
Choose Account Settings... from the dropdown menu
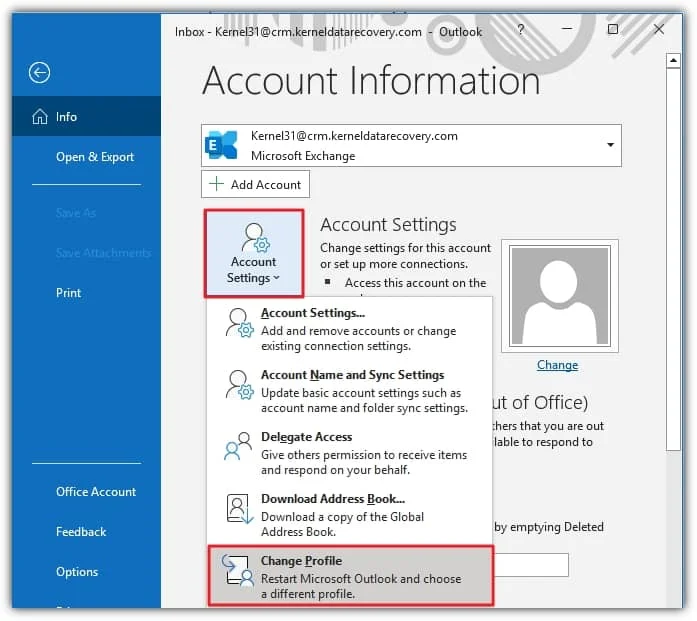350,329
